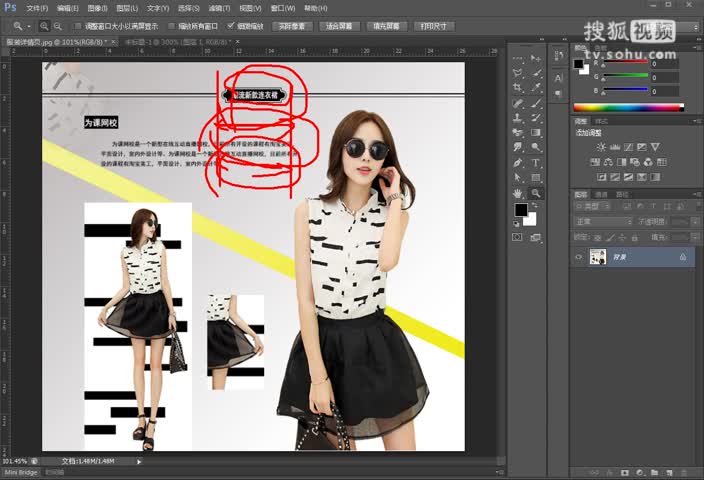
Task: Select the Move tool
Action: click(x=536, y=58)
